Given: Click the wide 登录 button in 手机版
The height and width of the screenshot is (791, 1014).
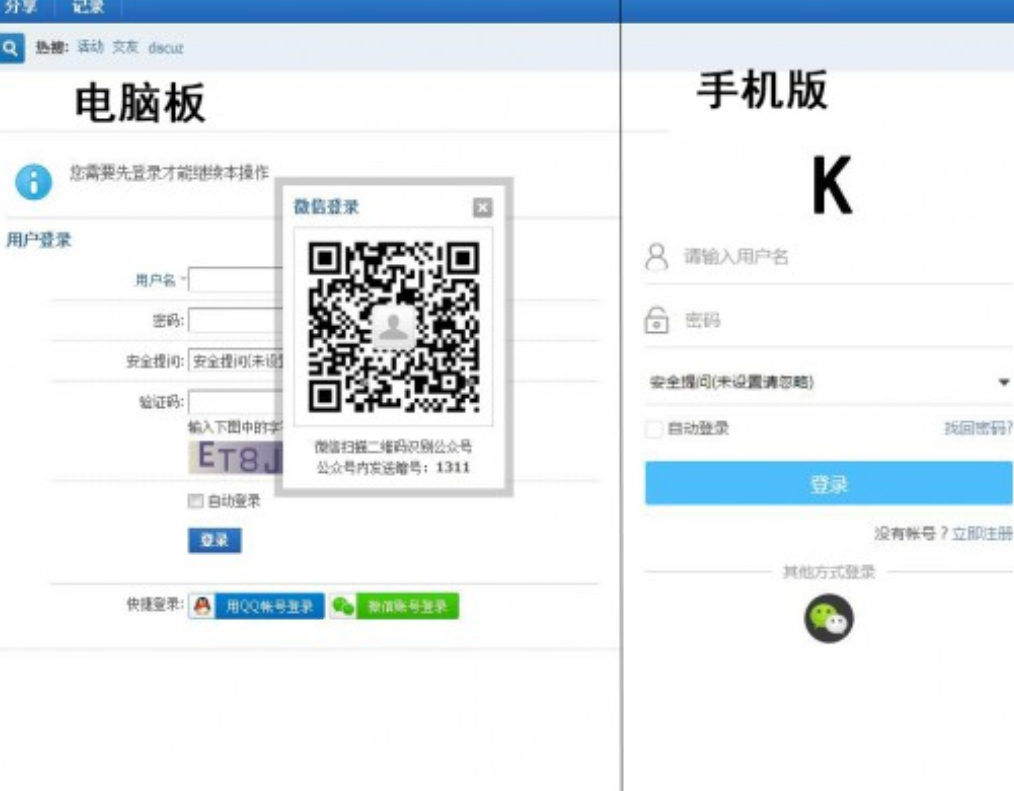Looking at the screenshot, I should (x=828, y=483).
